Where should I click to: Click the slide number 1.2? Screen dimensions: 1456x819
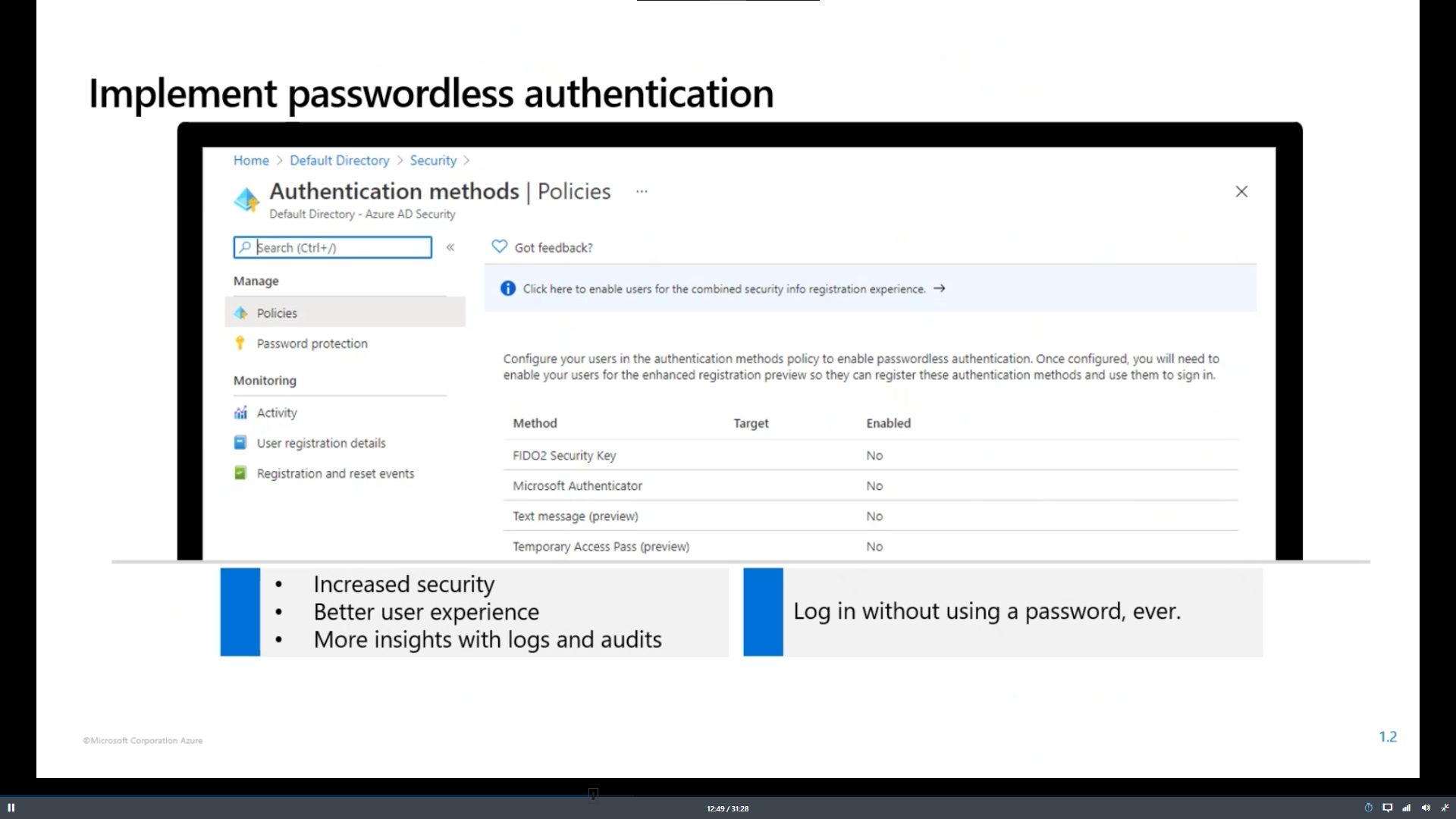[x=1388, y=736]
